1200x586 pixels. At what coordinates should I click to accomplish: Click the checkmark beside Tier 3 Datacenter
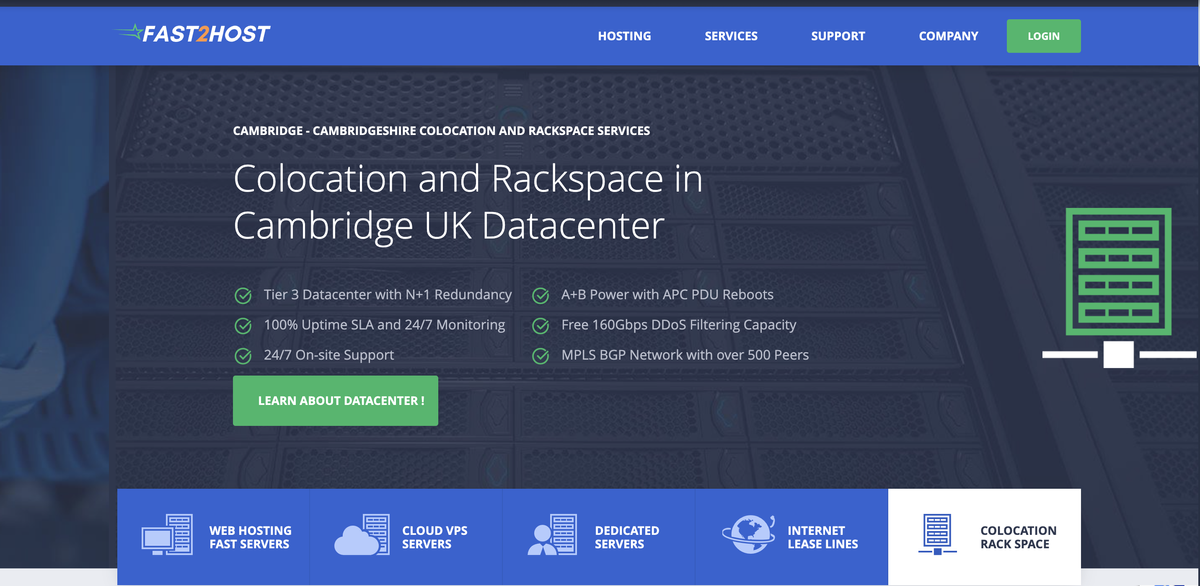pos(243,295)
